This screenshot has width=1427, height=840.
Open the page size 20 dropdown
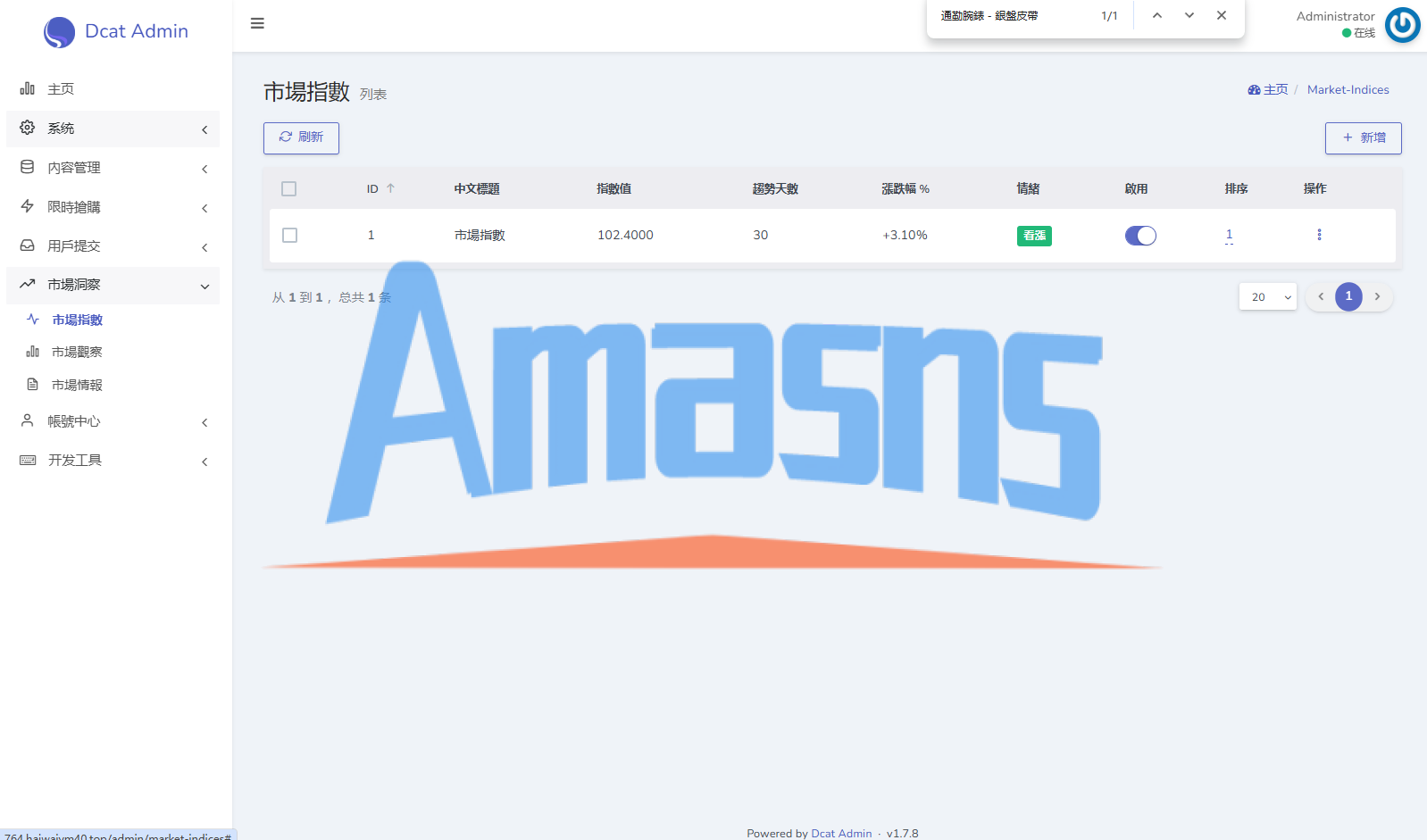pos(1268,296)
